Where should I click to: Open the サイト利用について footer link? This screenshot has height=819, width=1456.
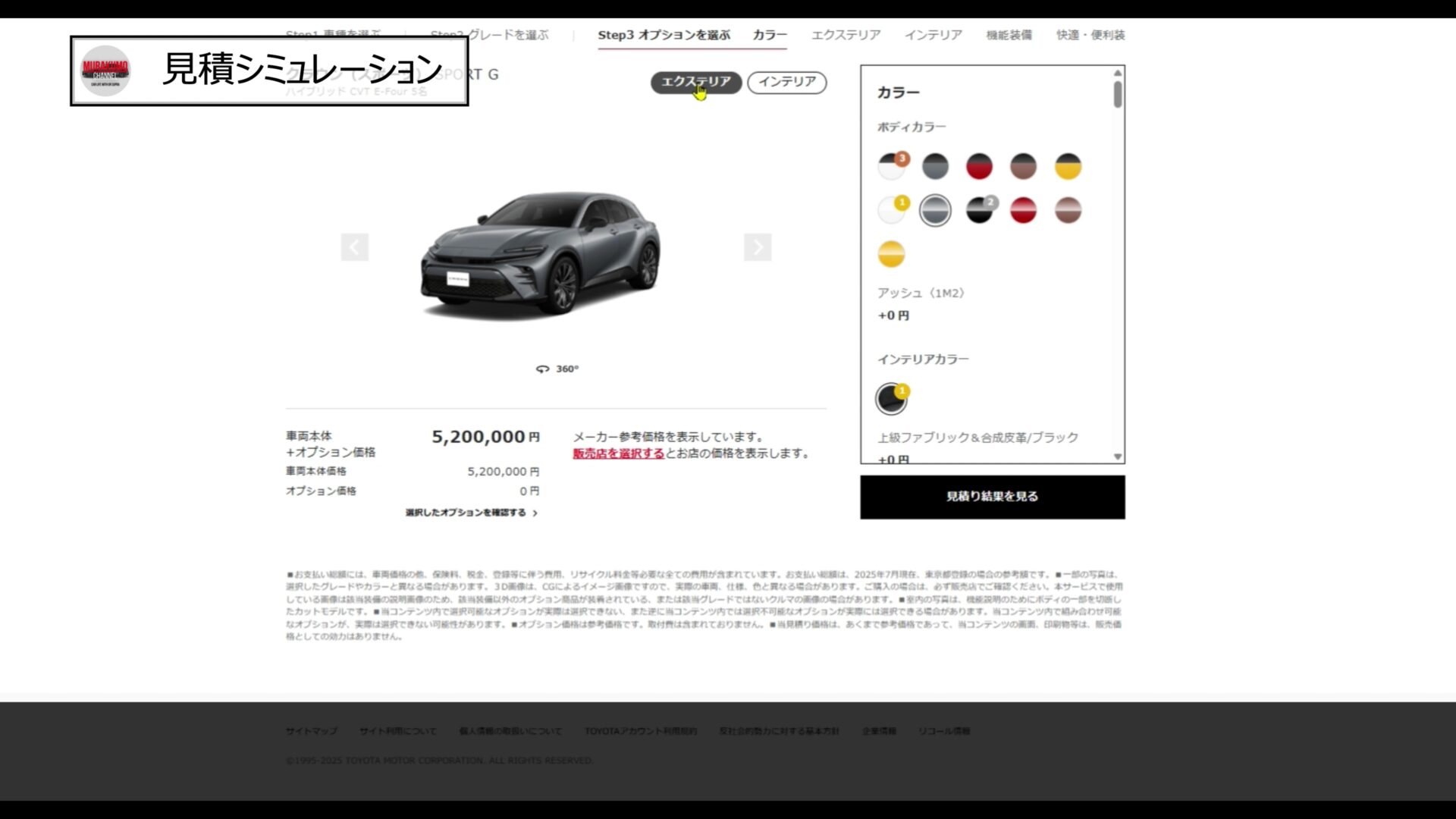398,731
